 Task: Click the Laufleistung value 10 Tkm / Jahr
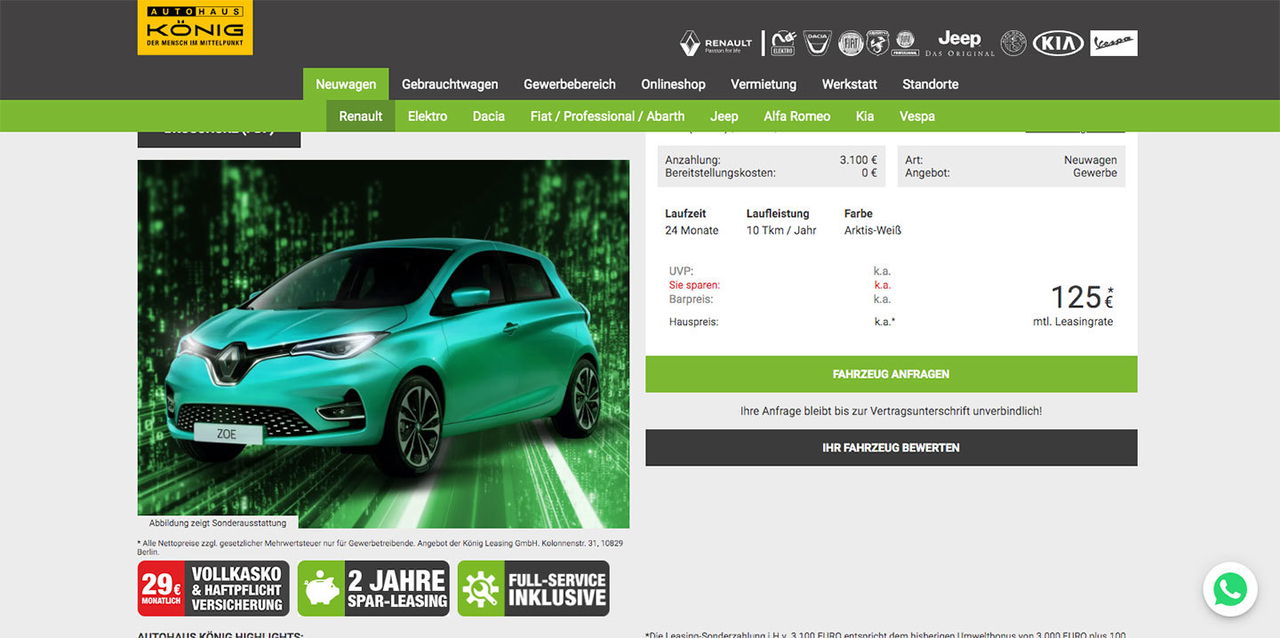pos(781,230)
